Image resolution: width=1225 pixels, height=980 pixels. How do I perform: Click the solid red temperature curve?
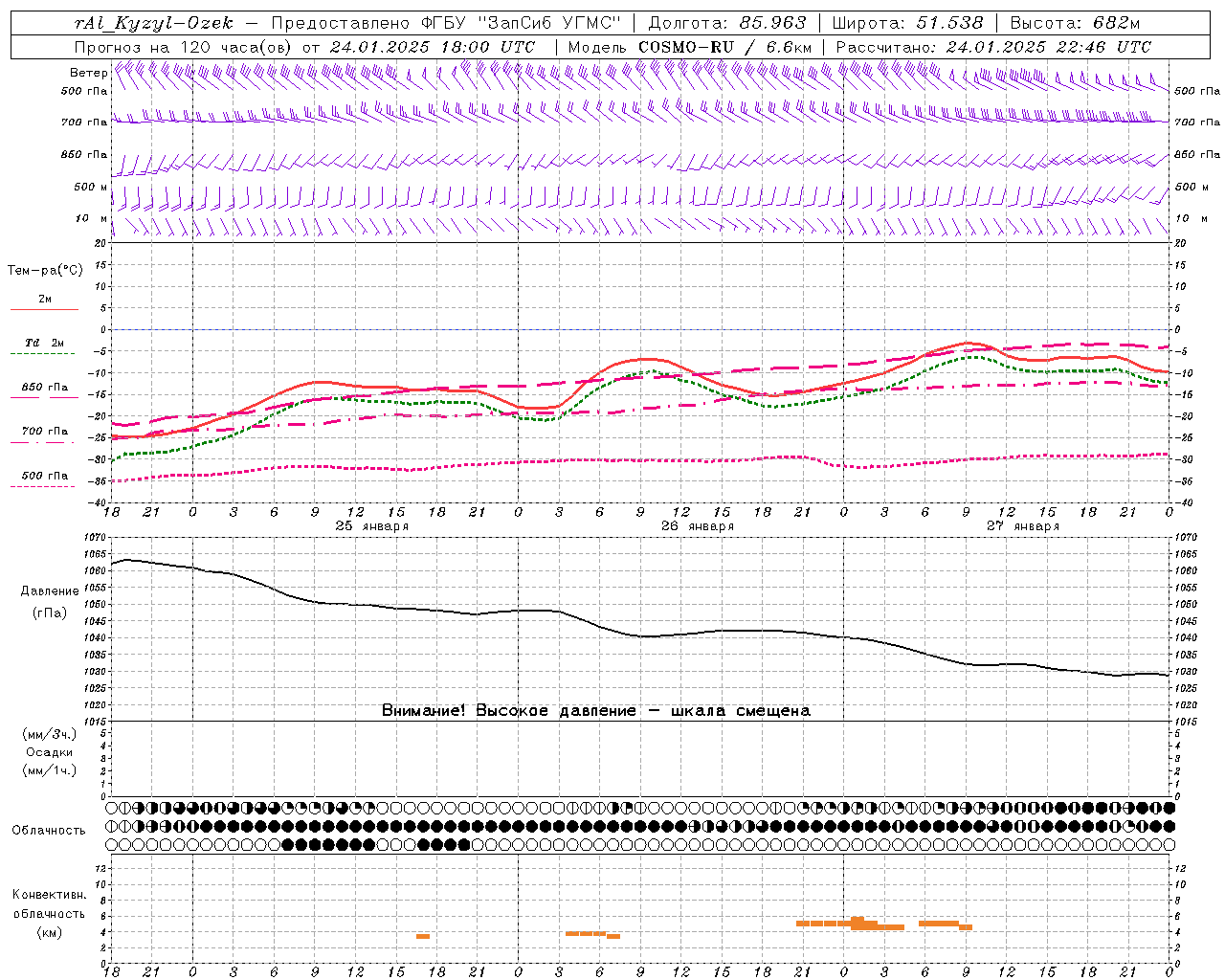pos(641,359)
